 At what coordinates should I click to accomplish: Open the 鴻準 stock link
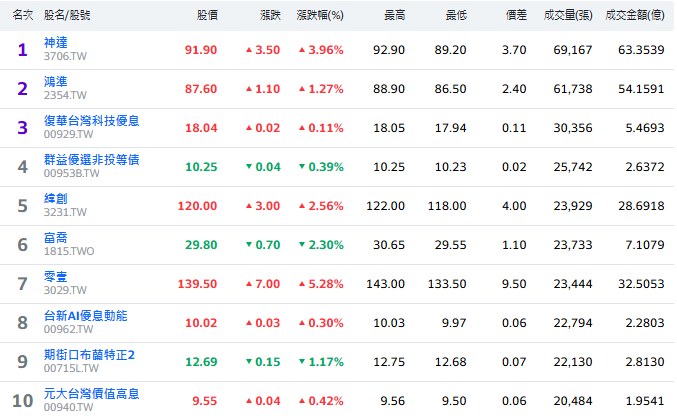click(56, 81)
